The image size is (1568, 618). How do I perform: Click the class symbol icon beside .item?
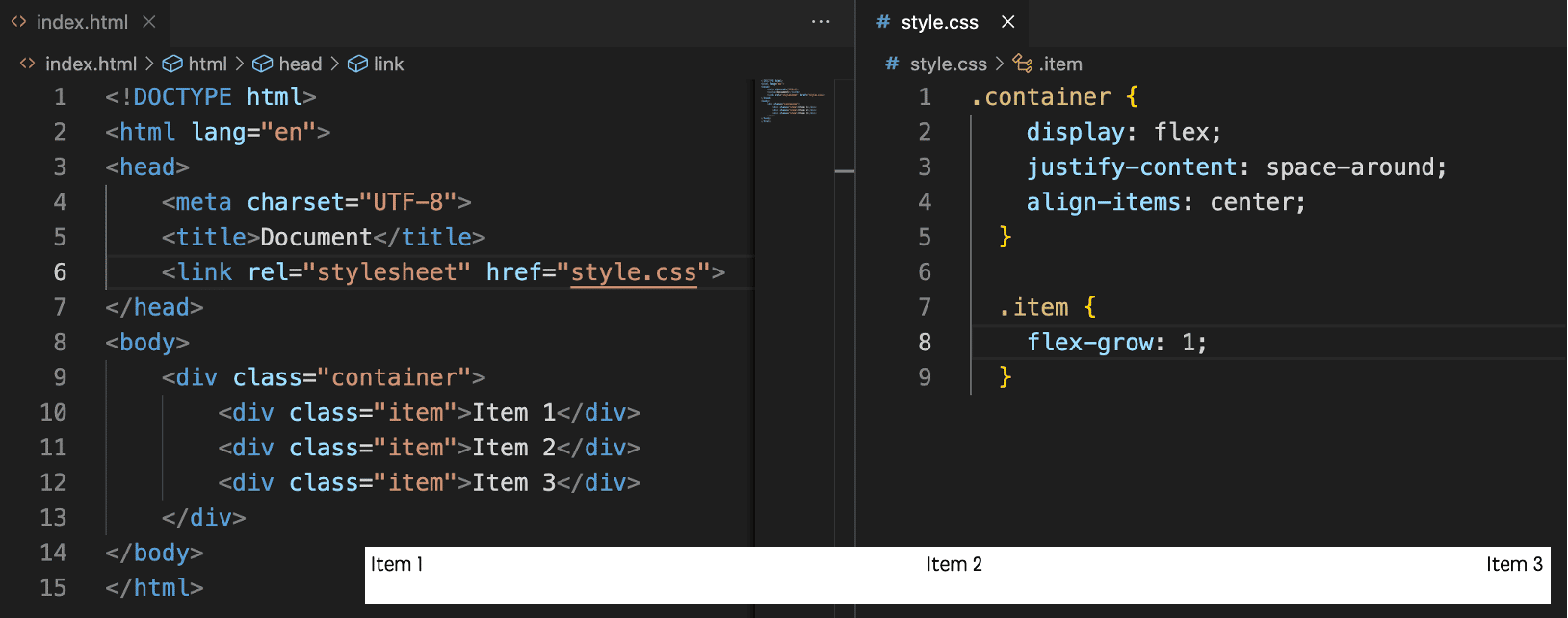(x=1023, y=64)
